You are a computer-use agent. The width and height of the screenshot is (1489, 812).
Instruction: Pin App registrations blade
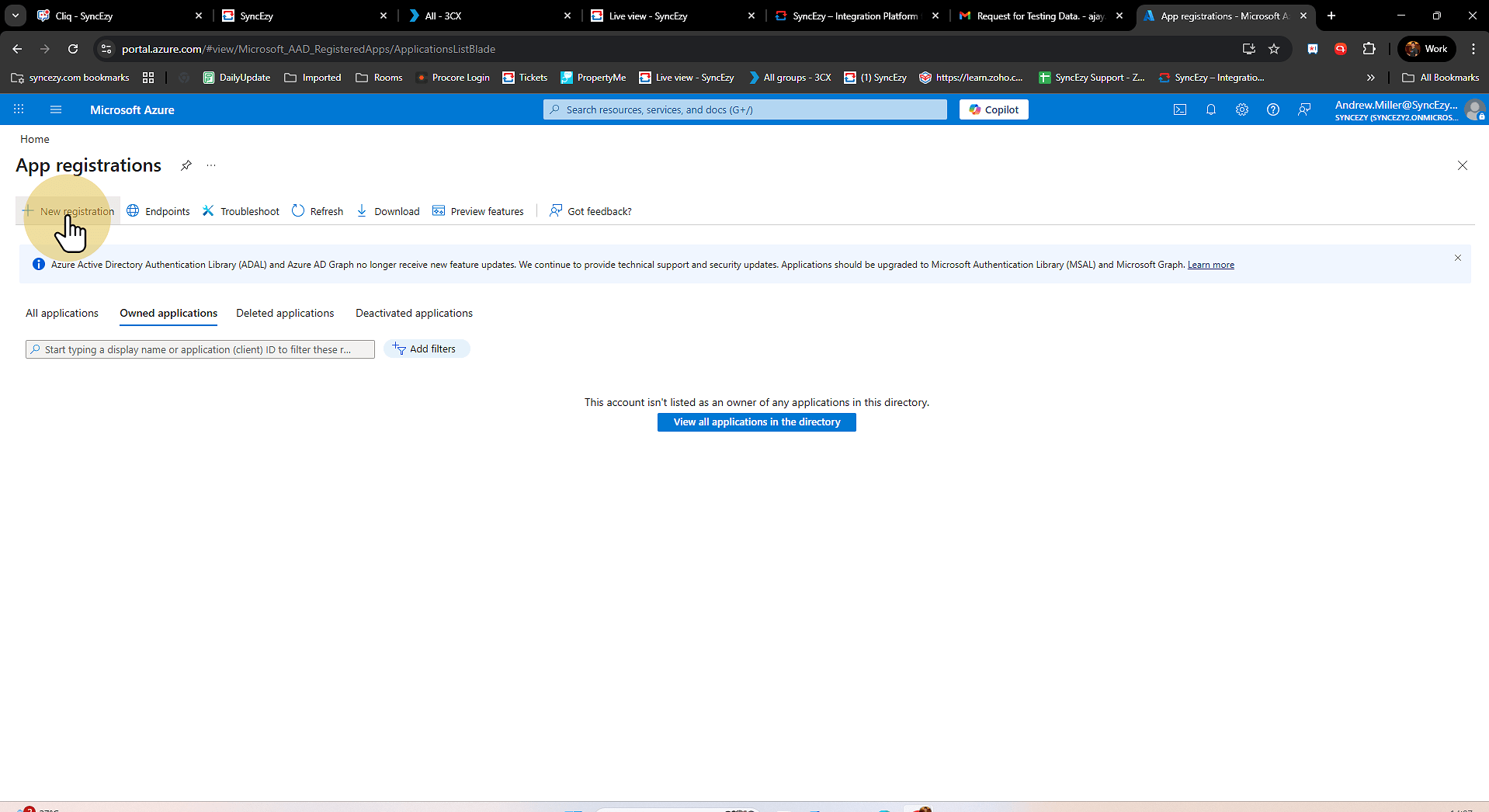[186, 165]
